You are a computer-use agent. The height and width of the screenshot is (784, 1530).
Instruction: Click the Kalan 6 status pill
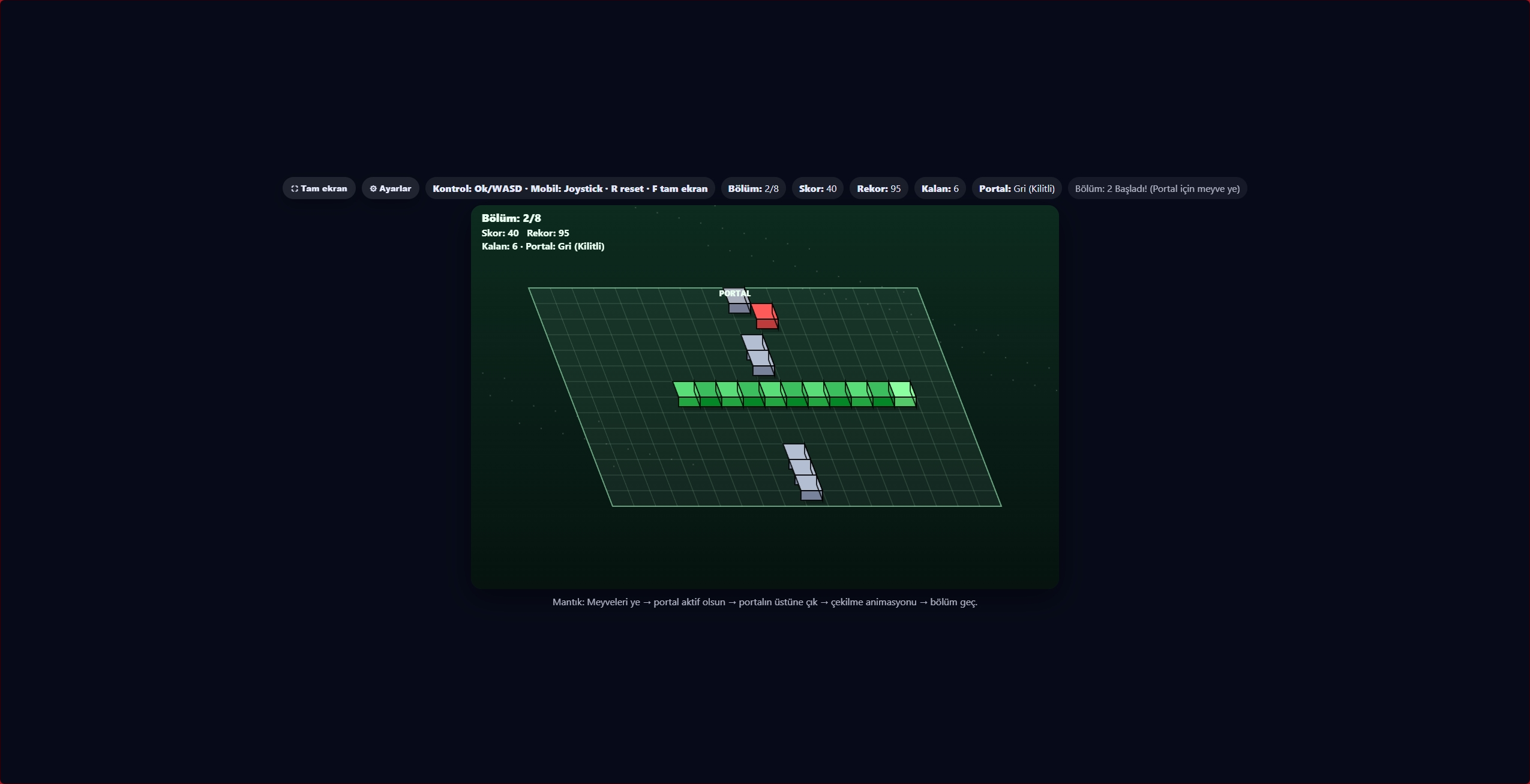point(940,188)
